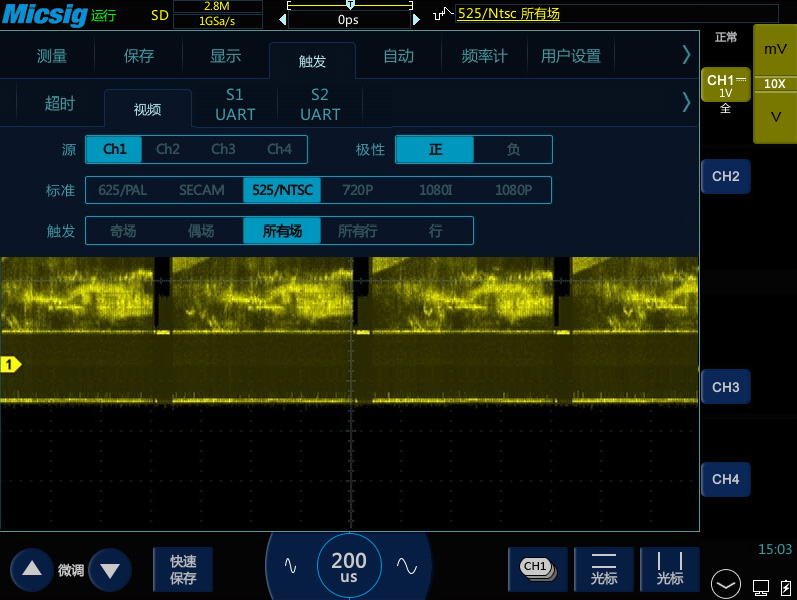Expand trigger submenu with right chevron
The width and height of the screenshot is (797, 600).
click(686, 101)
